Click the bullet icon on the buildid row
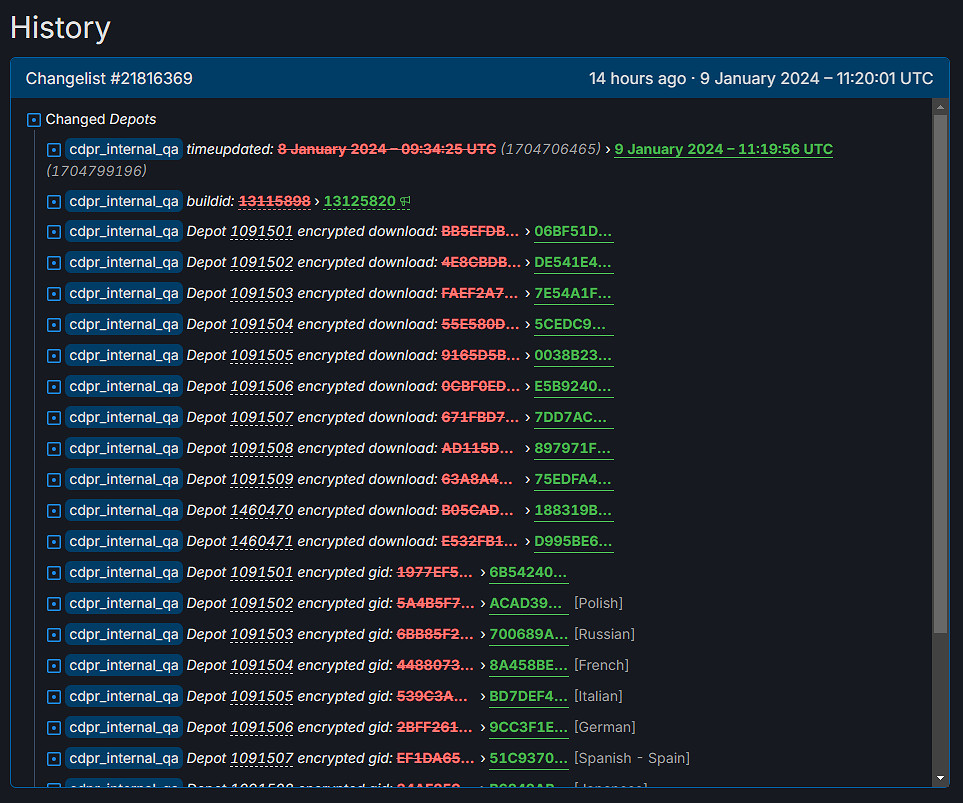This screenshot has height=803, width=963. (x=54, y=202)
